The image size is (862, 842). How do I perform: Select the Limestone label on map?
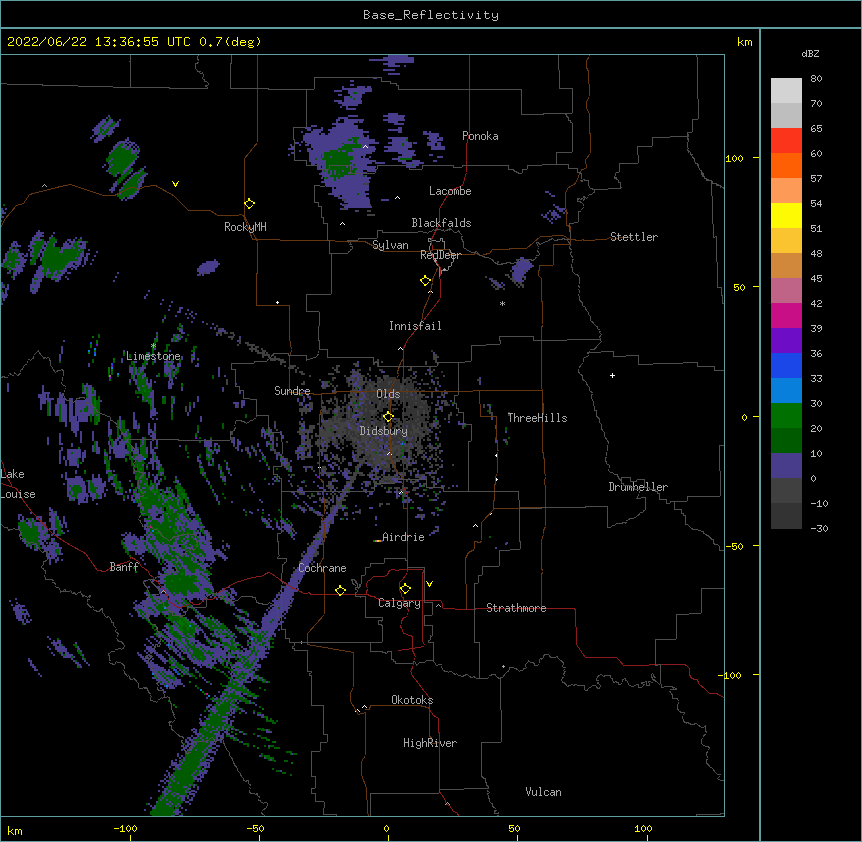click(153, 356)
